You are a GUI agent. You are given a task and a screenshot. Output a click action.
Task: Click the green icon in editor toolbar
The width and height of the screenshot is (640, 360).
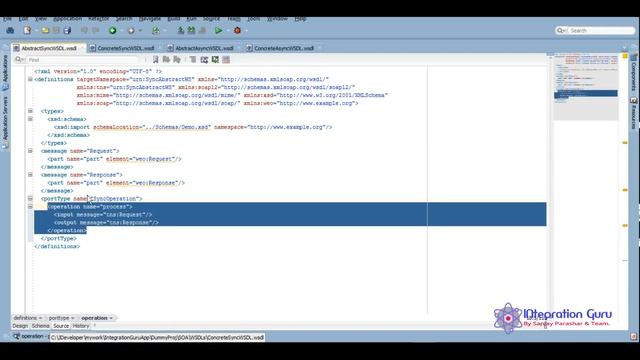point(215,60)
